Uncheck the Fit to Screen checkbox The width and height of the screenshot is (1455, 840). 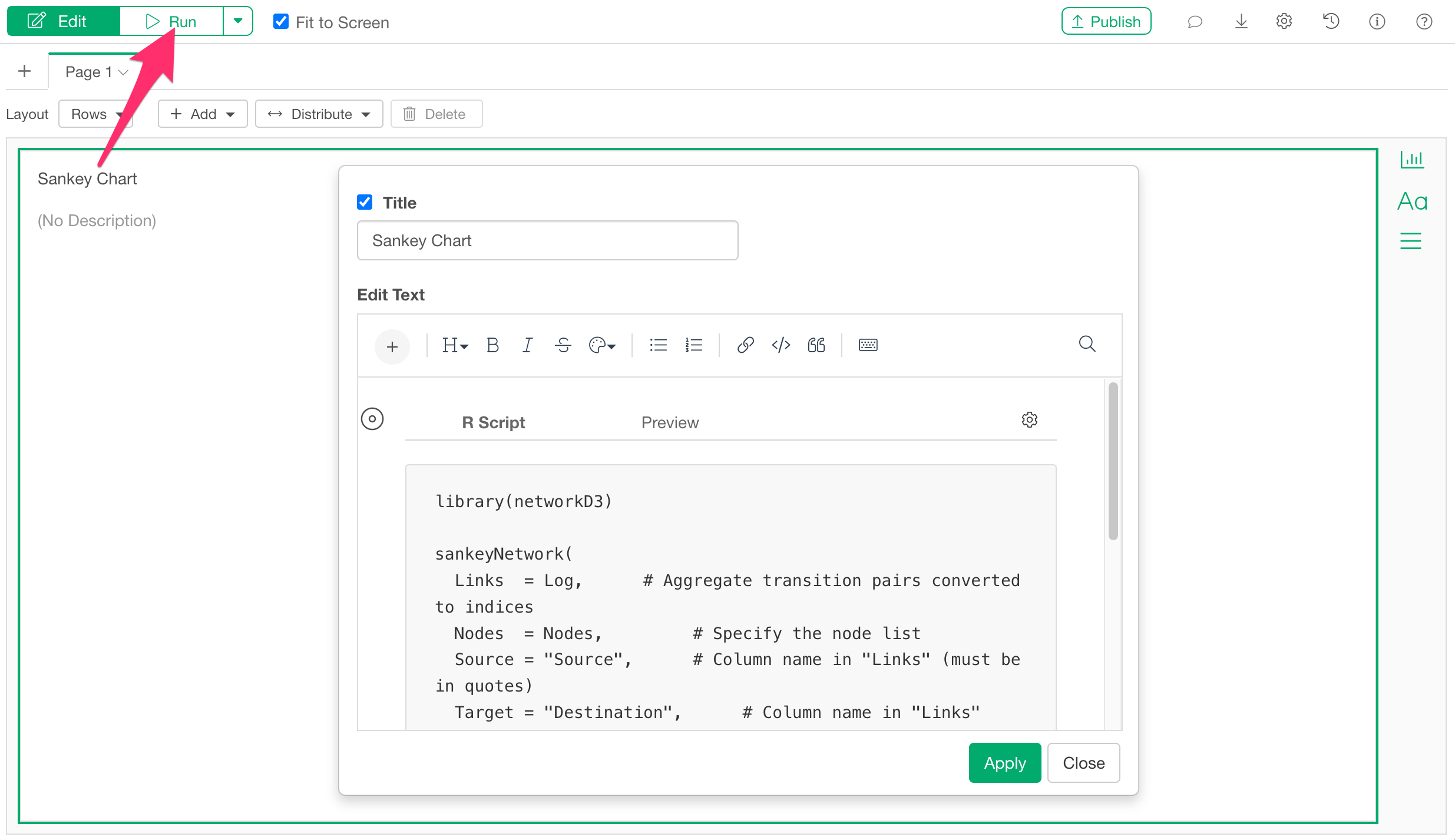pos(281,22)
